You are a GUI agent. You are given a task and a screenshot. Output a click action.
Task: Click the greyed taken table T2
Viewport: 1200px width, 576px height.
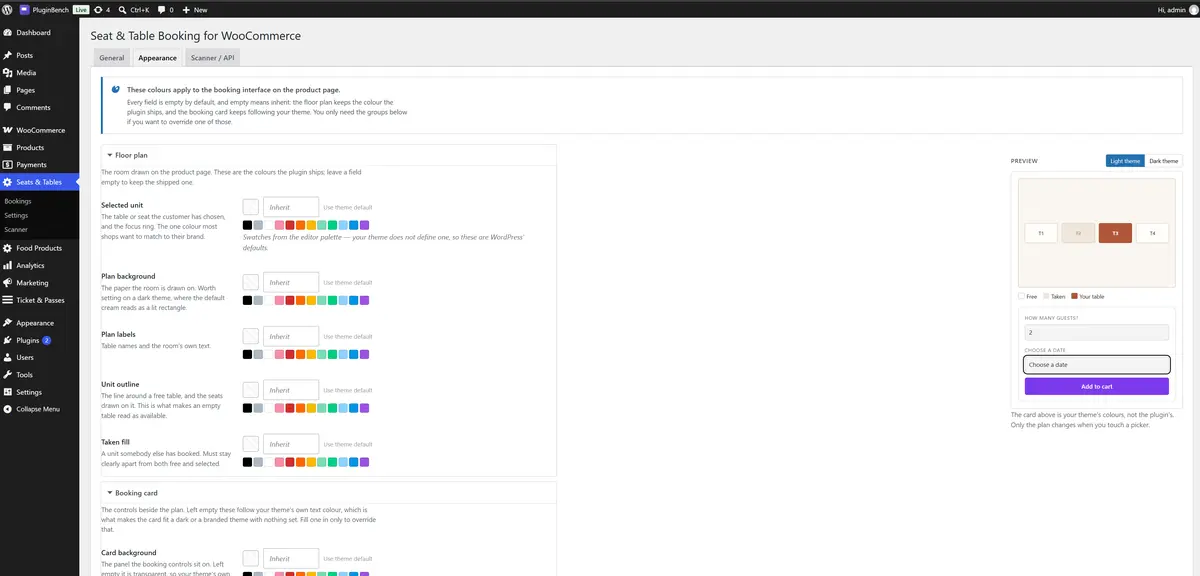[x=1078, y=233]
